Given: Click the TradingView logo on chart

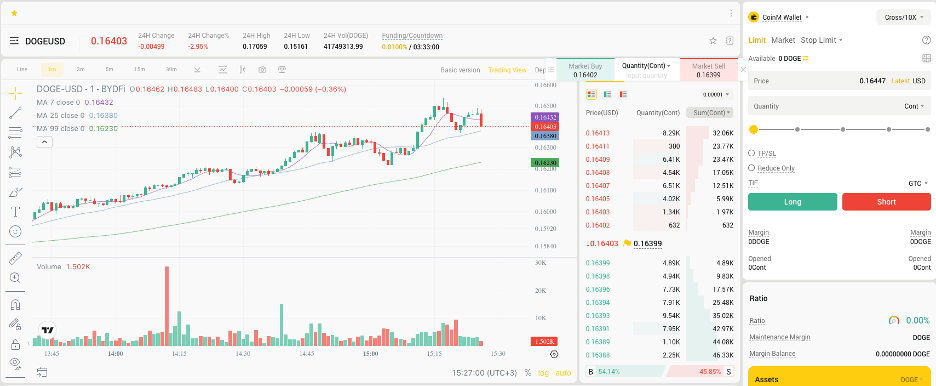Looking at the screenshot, I should [x=48, y=329].
